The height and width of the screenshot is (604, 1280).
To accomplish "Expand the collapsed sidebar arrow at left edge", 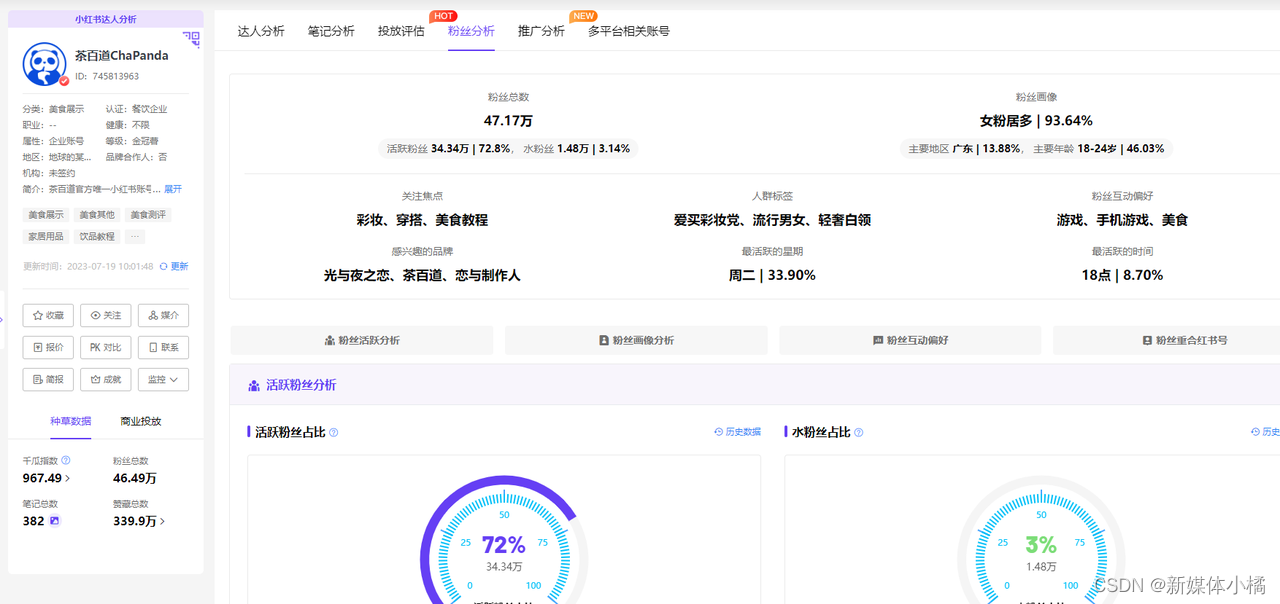I will coord(2,319).
